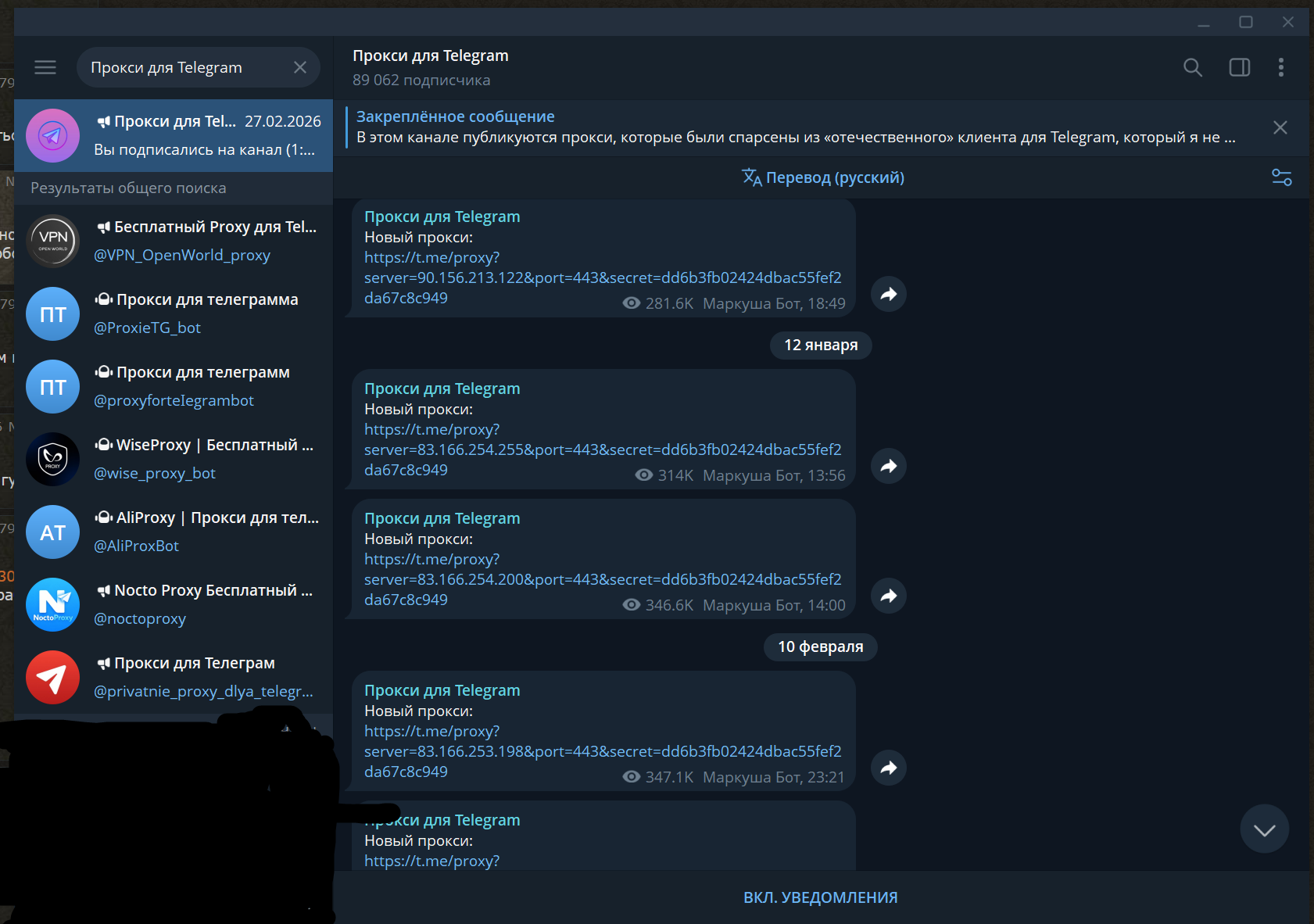Screen dimensions: 1314x924
Task: Click sender name in 13:56 message
Action: (x=442, y=389)
